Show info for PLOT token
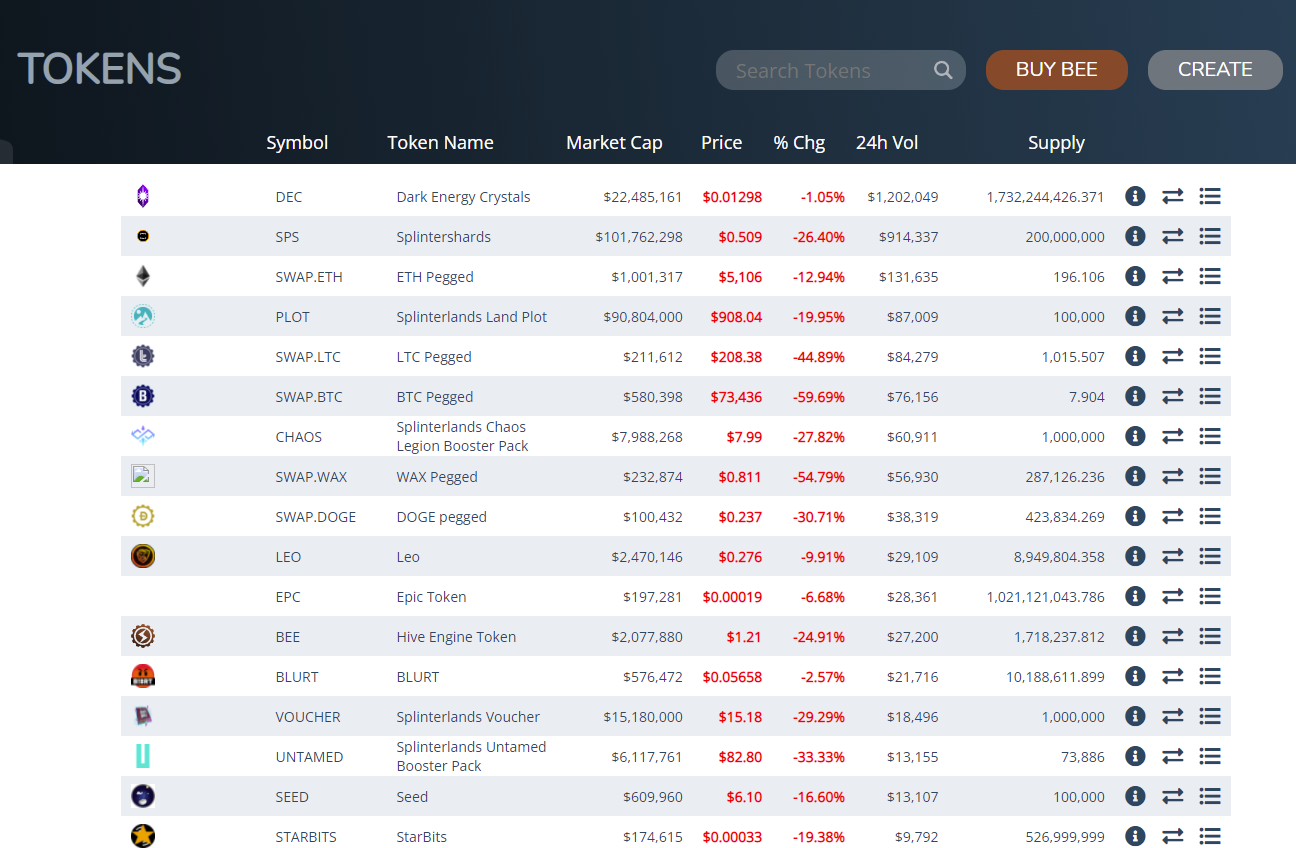 1135,316
